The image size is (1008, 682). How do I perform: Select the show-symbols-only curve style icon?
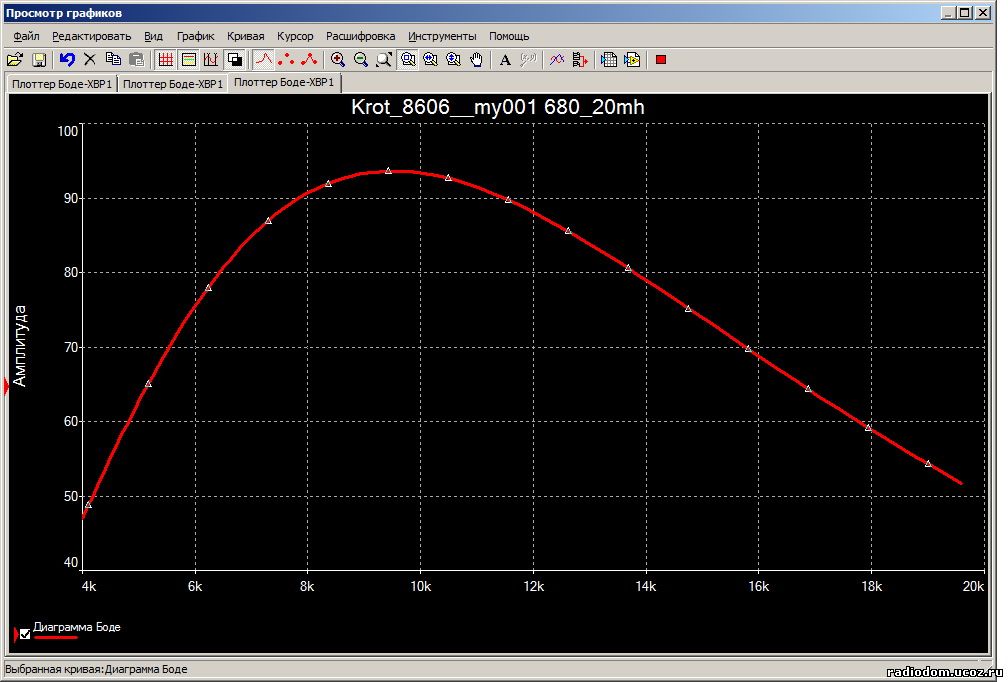coord(287,60)
